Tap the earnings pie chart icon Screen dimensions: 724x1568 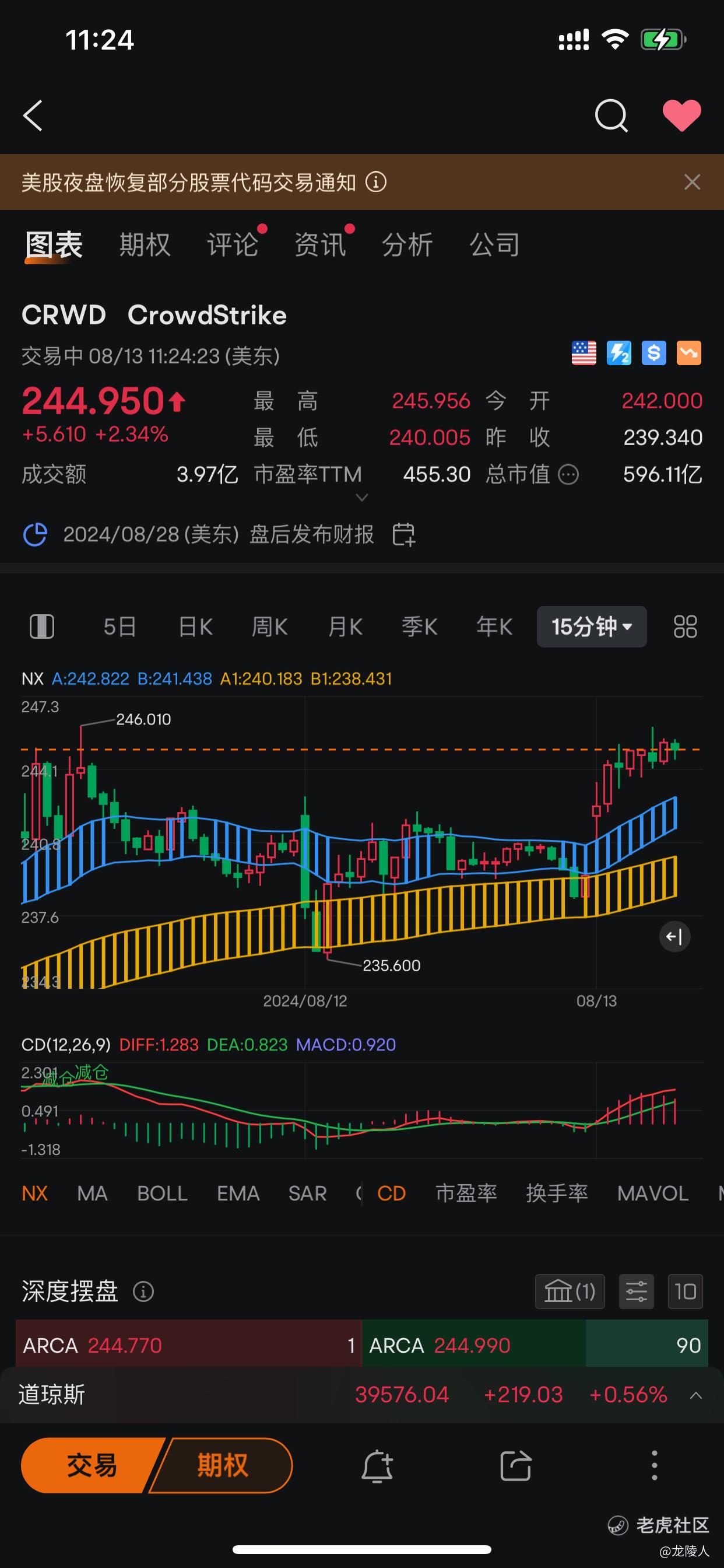pyautogui.click(x=36, y=534)
